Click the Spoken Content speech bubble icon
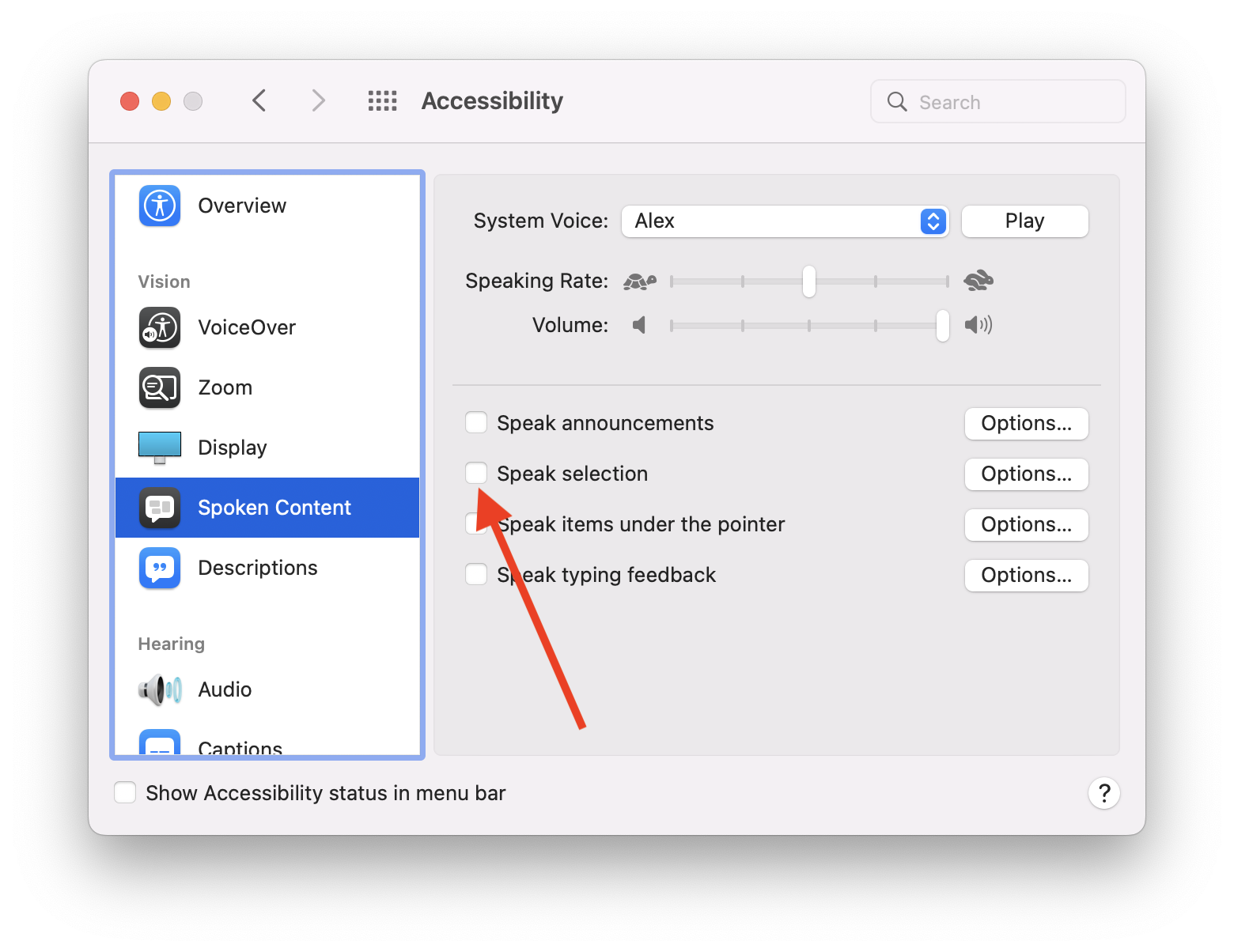The width and height of the screenshot is (1234, 952). 160,508
